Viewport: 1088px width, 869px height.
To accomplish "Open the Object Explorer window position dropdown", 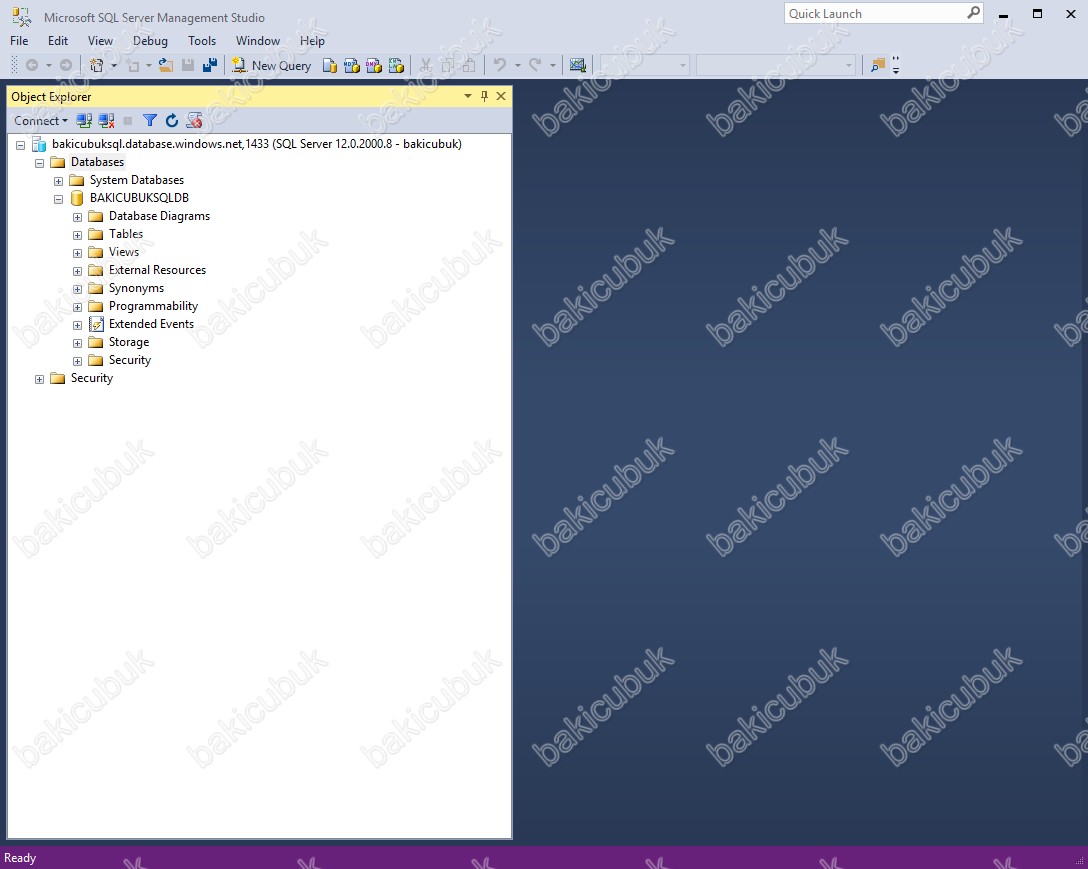I will [x=468, y=96].
